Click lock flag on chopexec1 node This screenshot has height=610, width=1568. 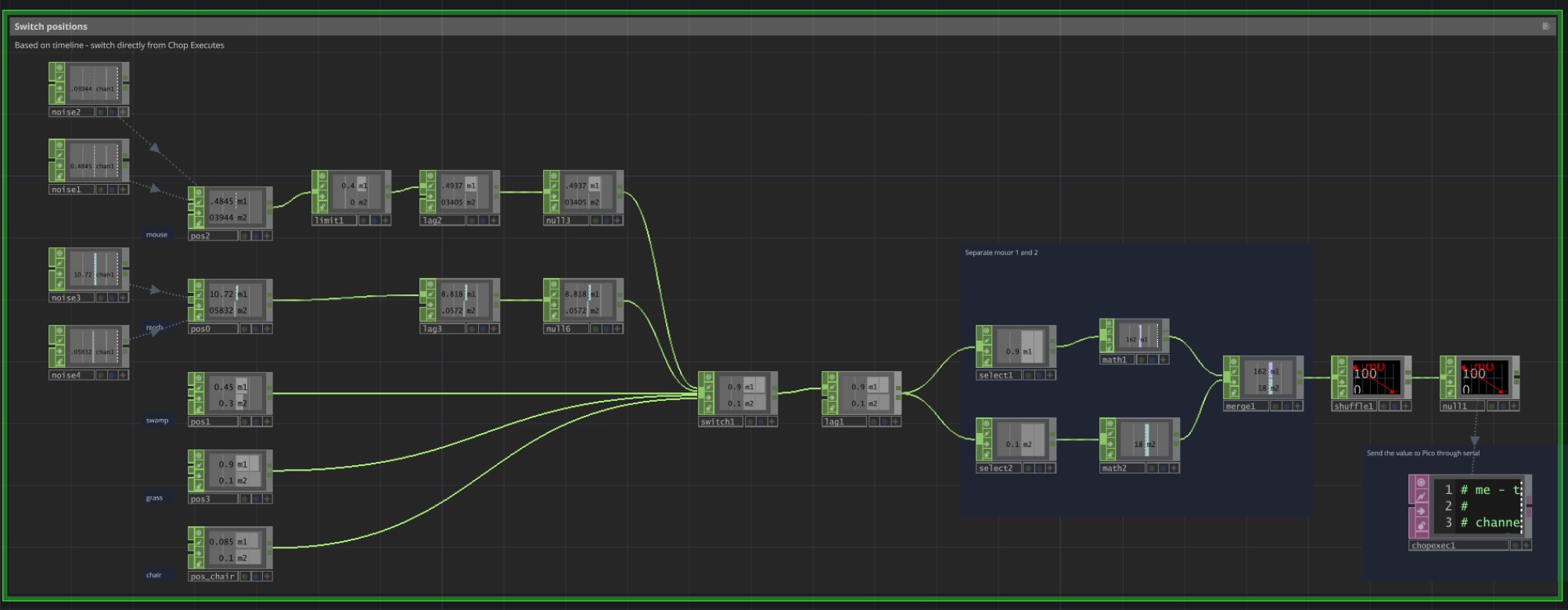1421,524
